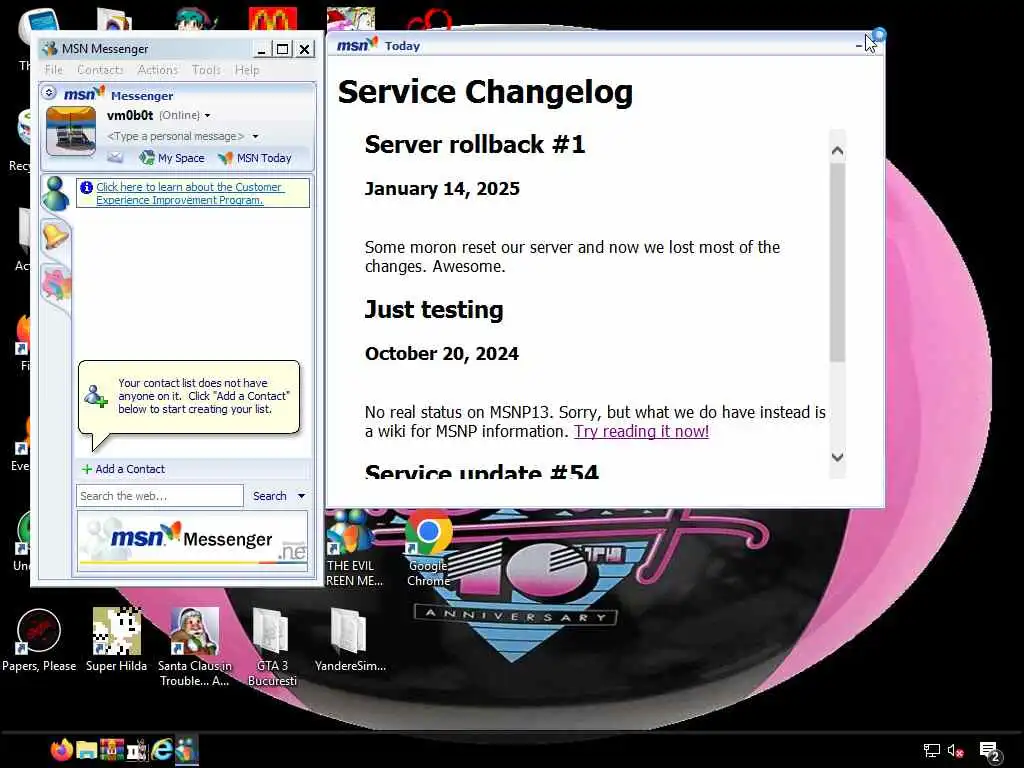
Task: Open Internet Explorer from the taskbar
Action: [x=162, y=750]
